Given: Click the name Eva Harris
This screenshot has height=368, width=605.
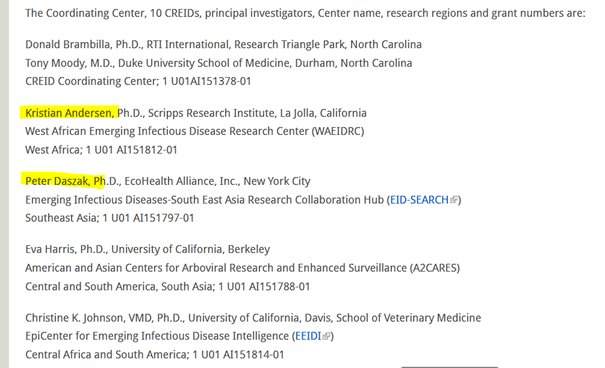Looking at the screenshot, I should 50,249.
